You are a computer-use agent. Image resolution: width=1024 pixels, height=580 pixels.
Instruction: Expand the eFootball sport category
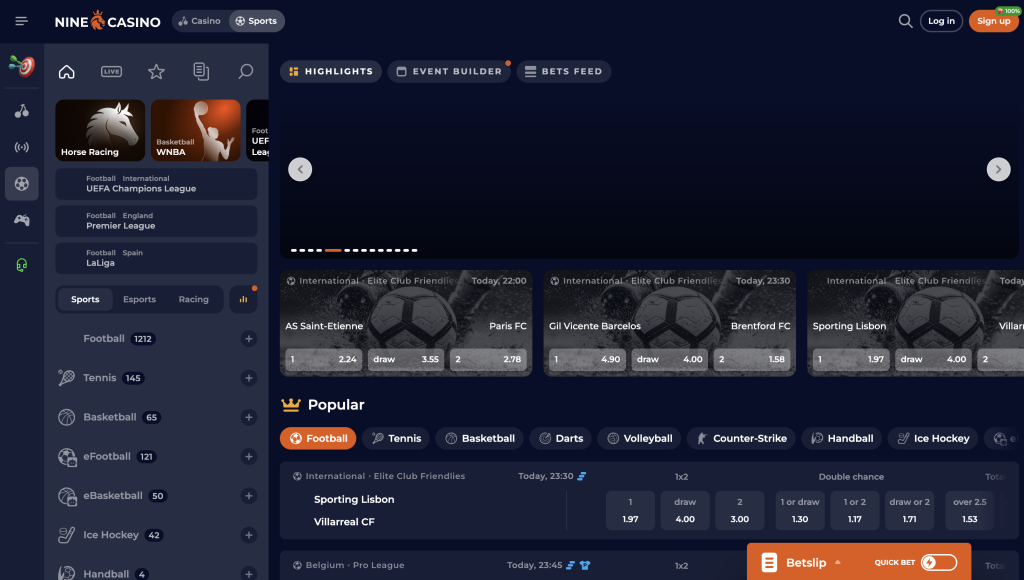248,457
